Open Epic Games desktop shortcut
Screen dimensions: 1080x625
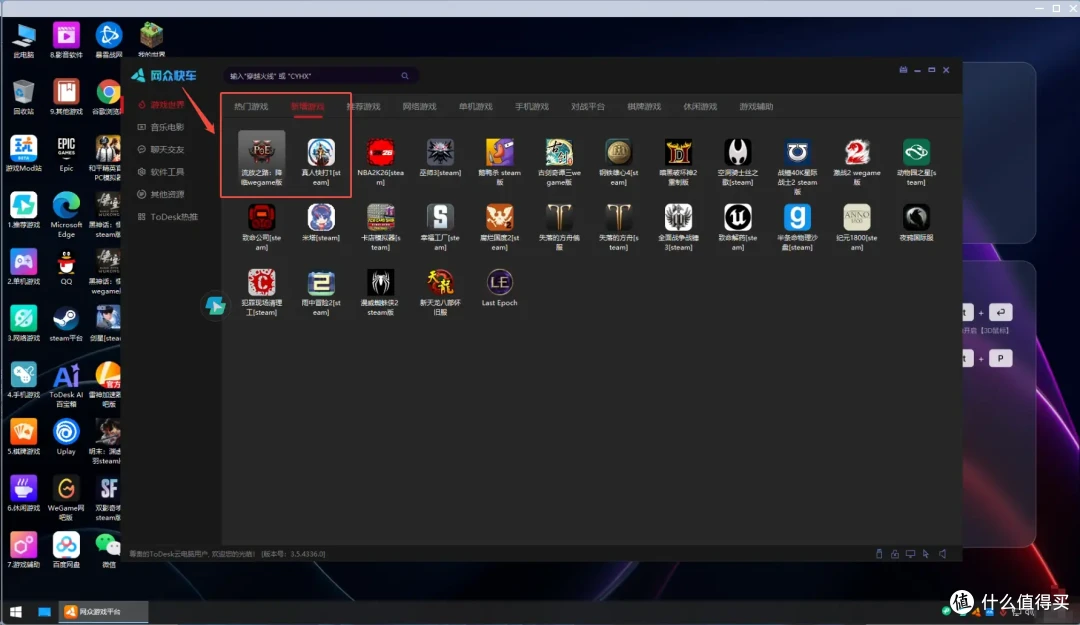click(x=66, y=154)
